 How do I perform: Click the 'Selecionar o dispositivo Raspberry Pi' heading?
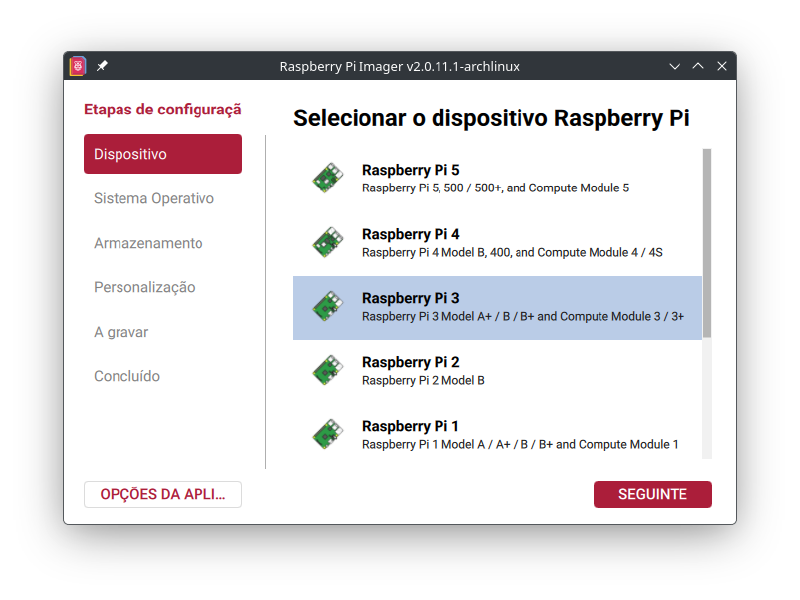point(491,118)
